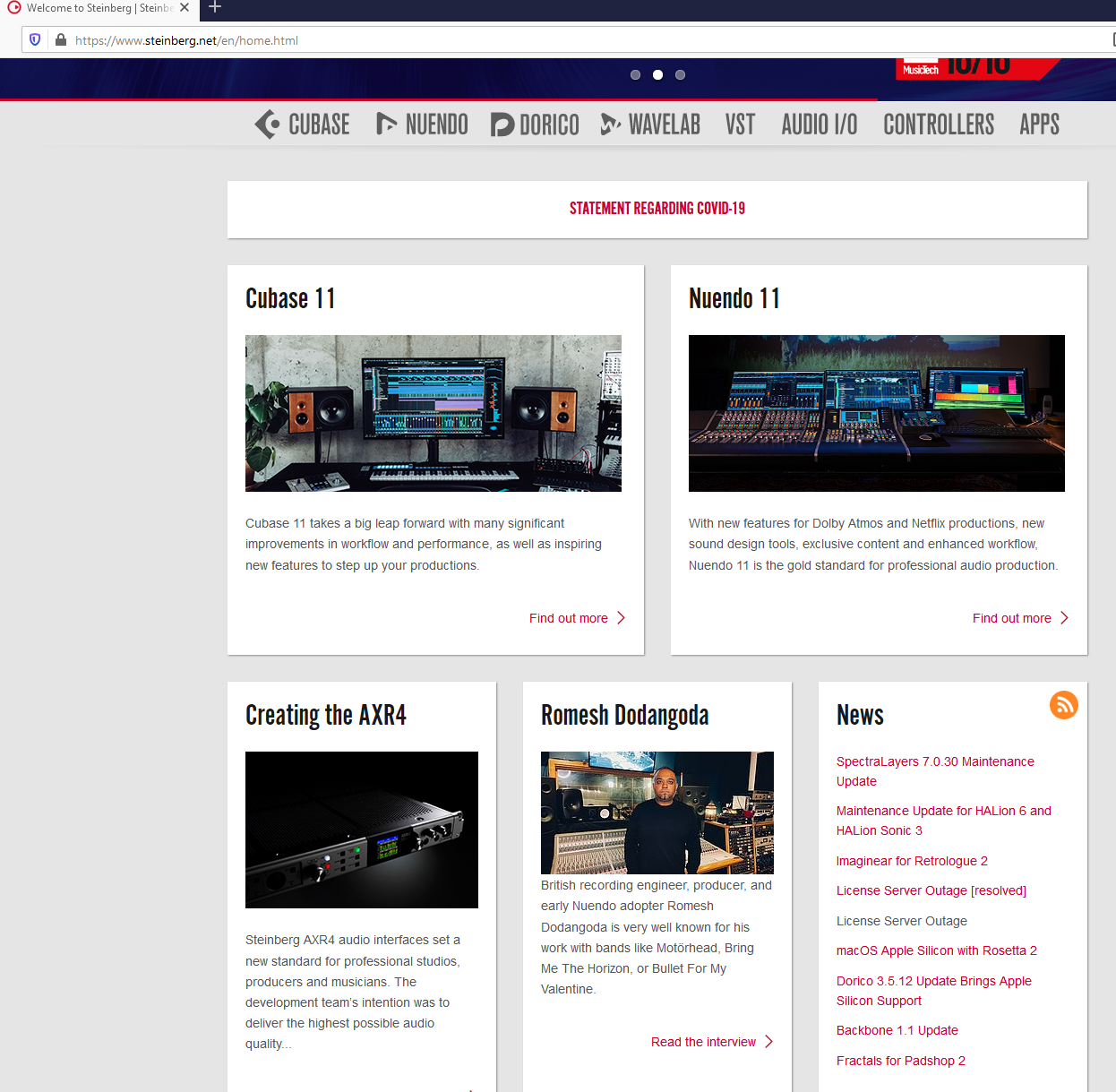Click the Romesh Dodangoda heading
Image resolution: width=1116 pixels, height=1092 pixels.
pyautogui.click(x=625, y=715)
